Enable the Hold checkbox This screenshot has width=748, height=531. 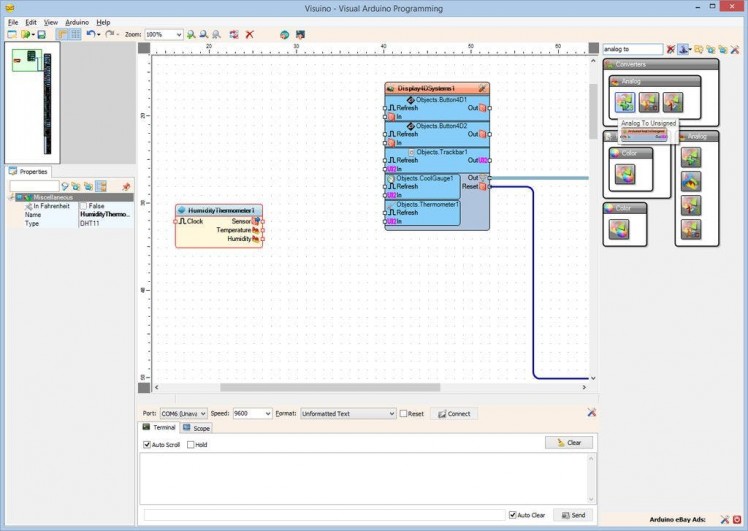pyautogui.click(x=191, y=445)
